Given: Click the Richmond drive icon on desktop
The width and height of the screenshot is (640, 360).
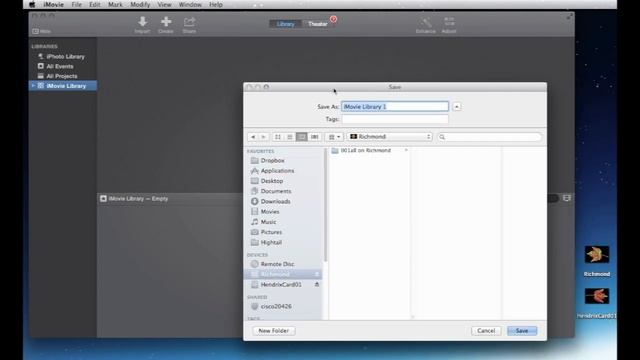Looking at the screenshot, I should 597,254.
